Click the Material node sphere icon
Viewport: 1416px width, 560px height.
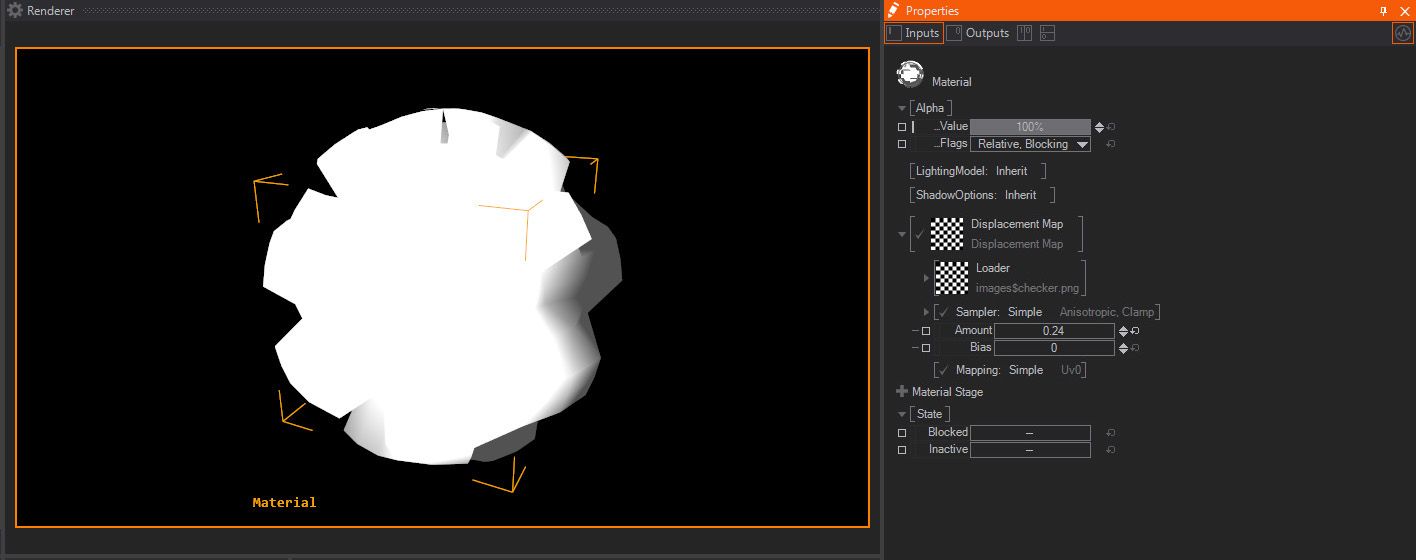(911, 75)
